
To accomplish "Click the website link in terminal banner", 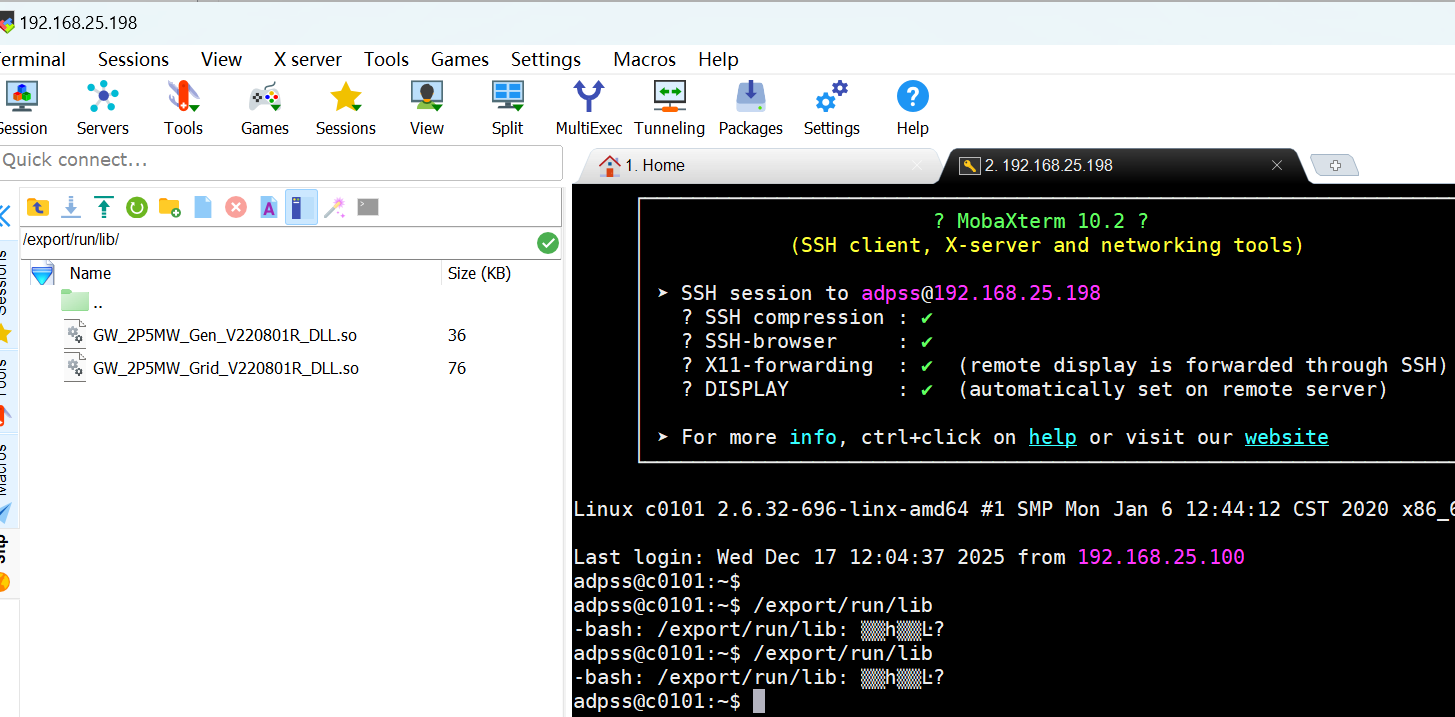I will (x=1286, y=437).
